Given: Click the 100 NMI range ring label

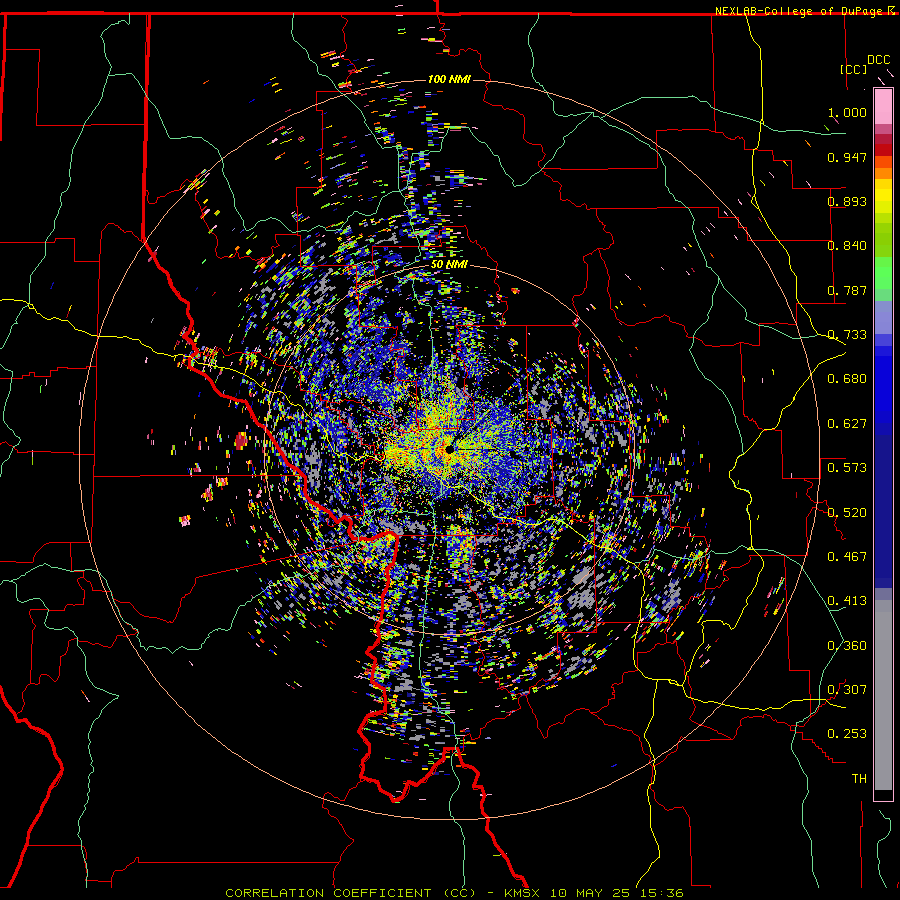Looking at the screenshot, I should pyautogui.click(x=449, y=79).
